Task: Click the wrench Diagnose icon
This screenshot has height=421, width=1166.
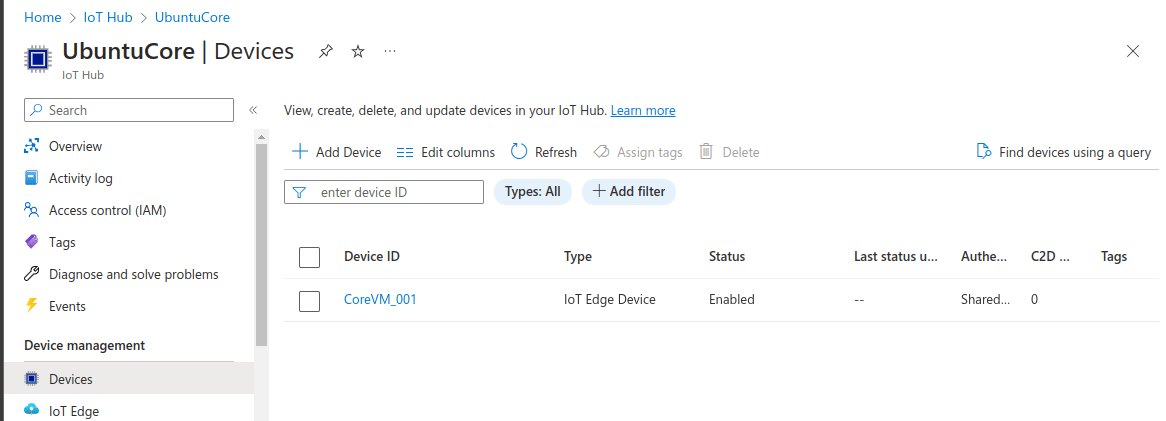Action: 31,274
